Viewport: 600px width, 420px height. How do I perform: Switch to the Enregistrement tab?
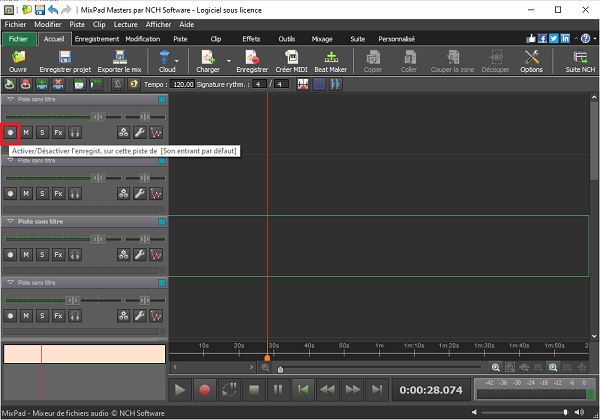(x=97, y=39)
